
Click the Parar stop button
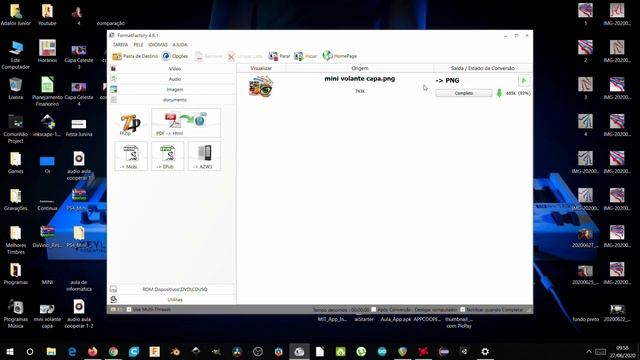tap(280, 56)
